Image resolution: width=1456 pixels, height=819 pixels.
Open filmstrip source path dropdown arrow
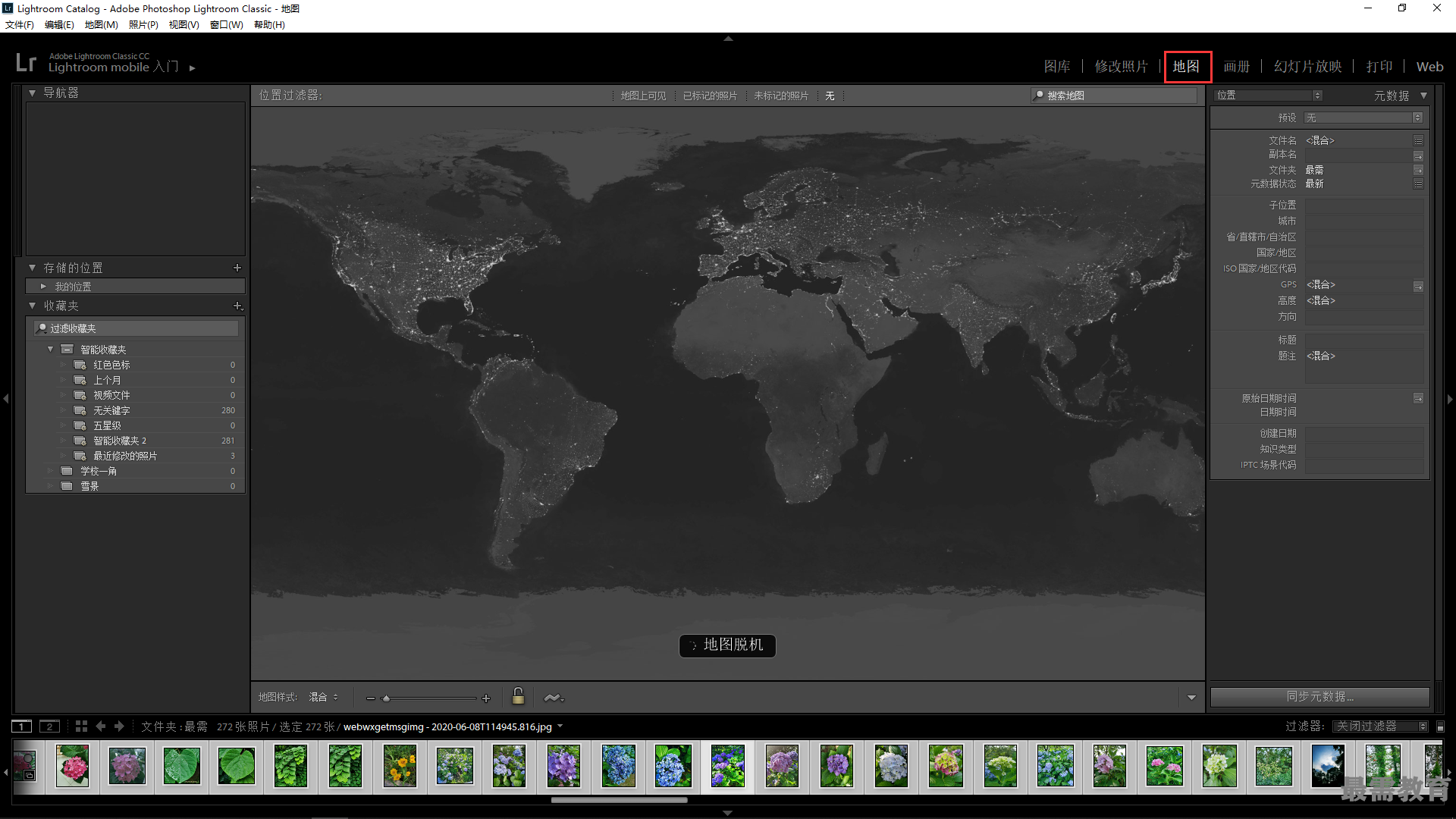pyautogui.click(x=560, y=726)
